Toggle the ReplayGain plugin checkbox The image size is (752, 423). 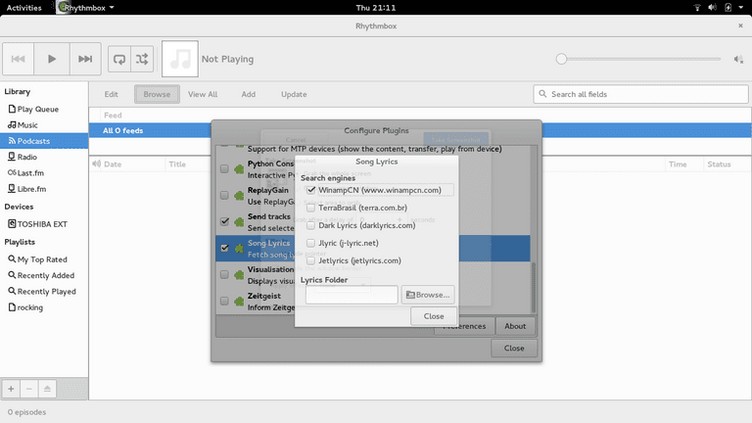click(224, 195)
